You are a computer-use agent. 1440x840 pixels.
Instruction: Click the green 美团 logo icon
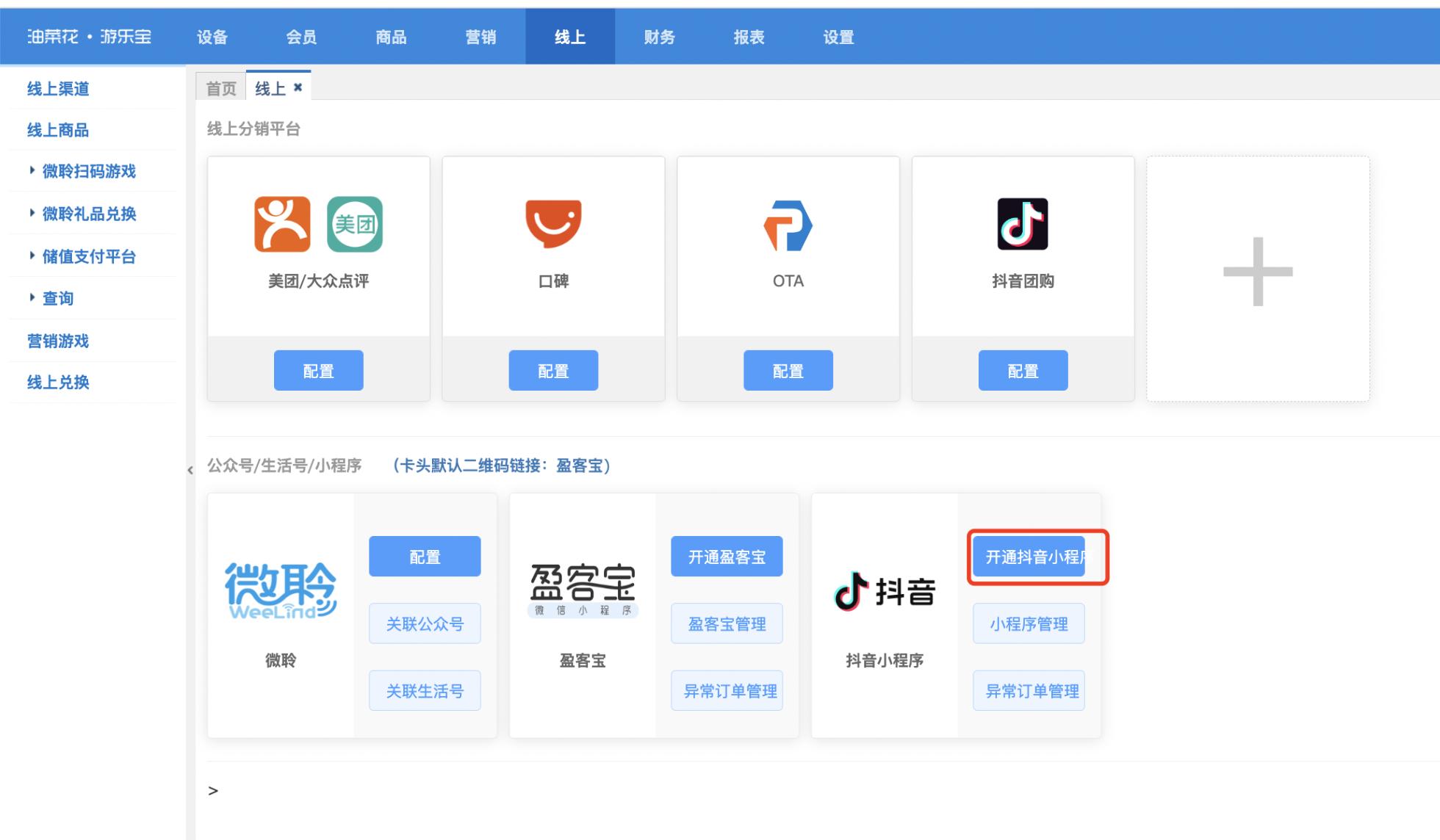click(355, 224)
